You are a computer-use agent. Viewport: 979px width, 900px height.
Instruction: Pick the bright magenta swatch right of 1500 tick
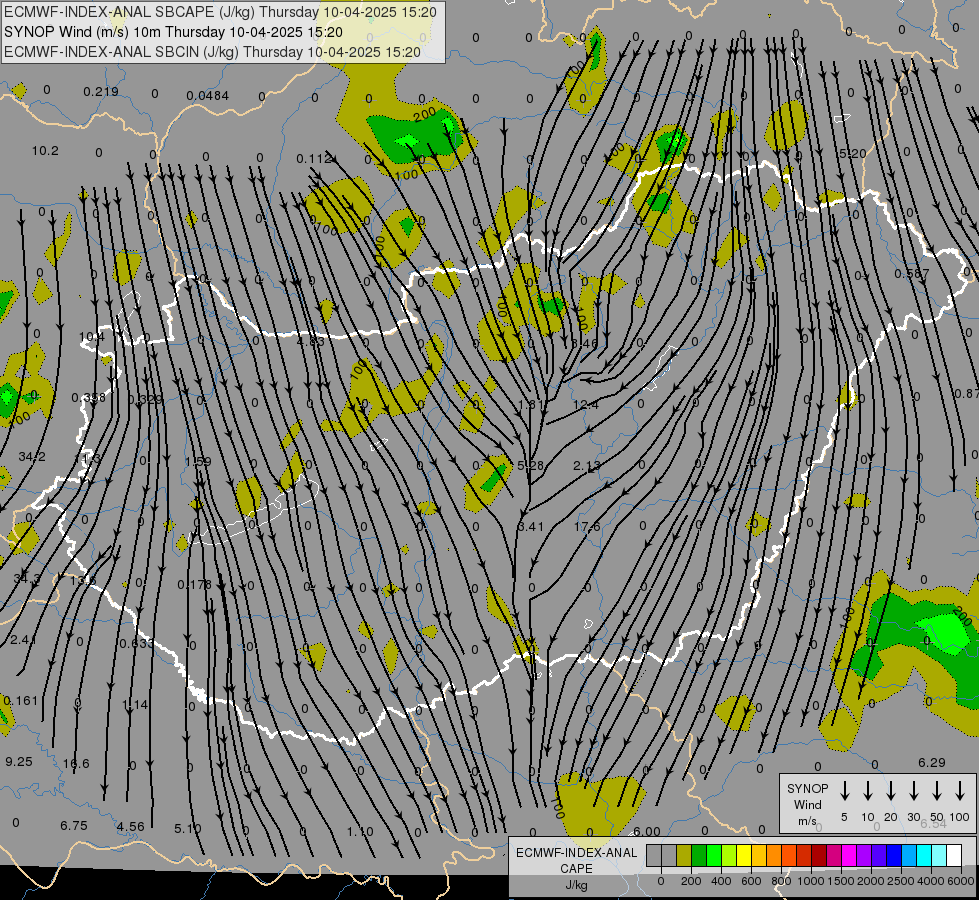[x=849, y=855]
